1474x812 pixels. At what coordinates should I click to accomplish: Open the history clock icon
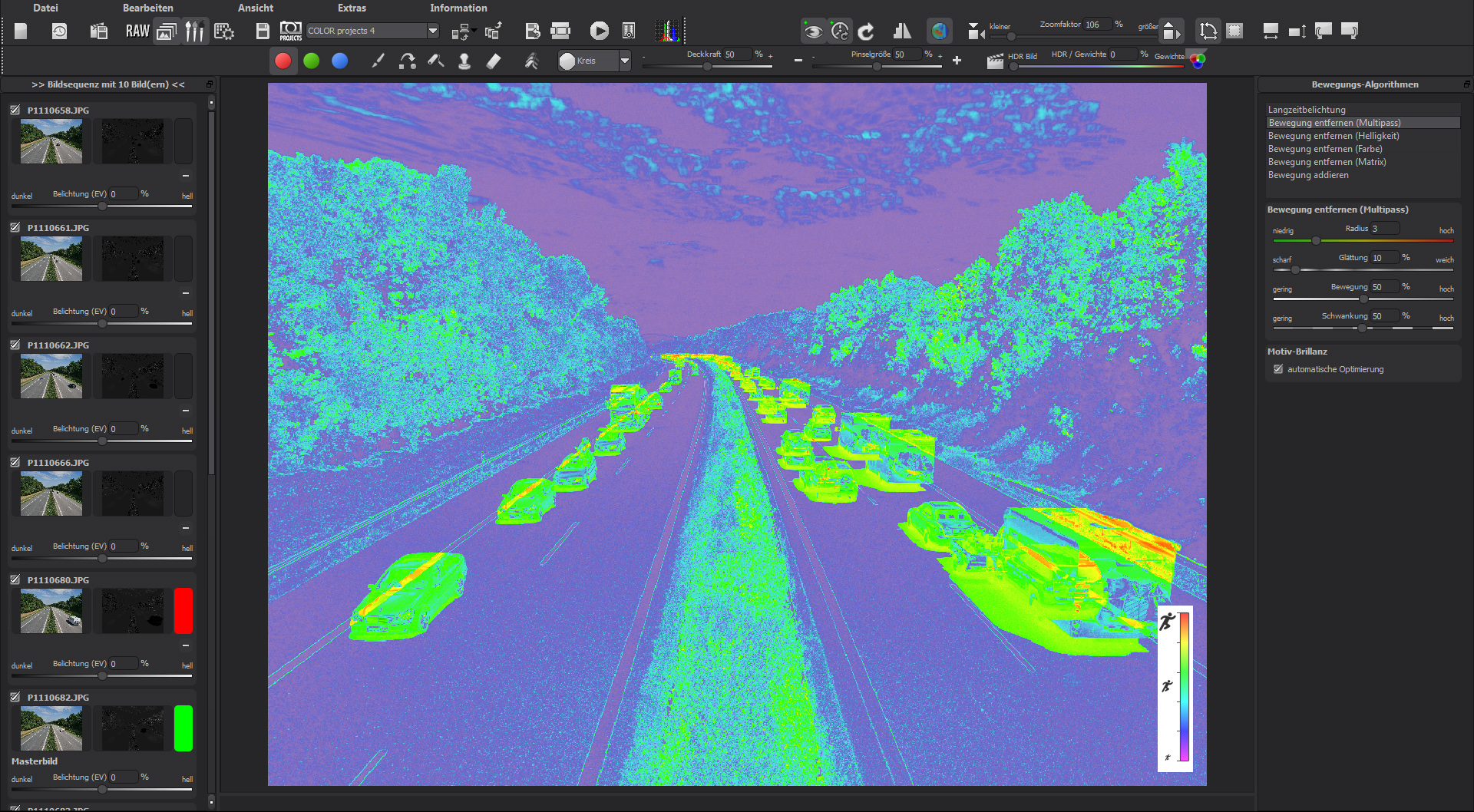[x=59, y=31]
